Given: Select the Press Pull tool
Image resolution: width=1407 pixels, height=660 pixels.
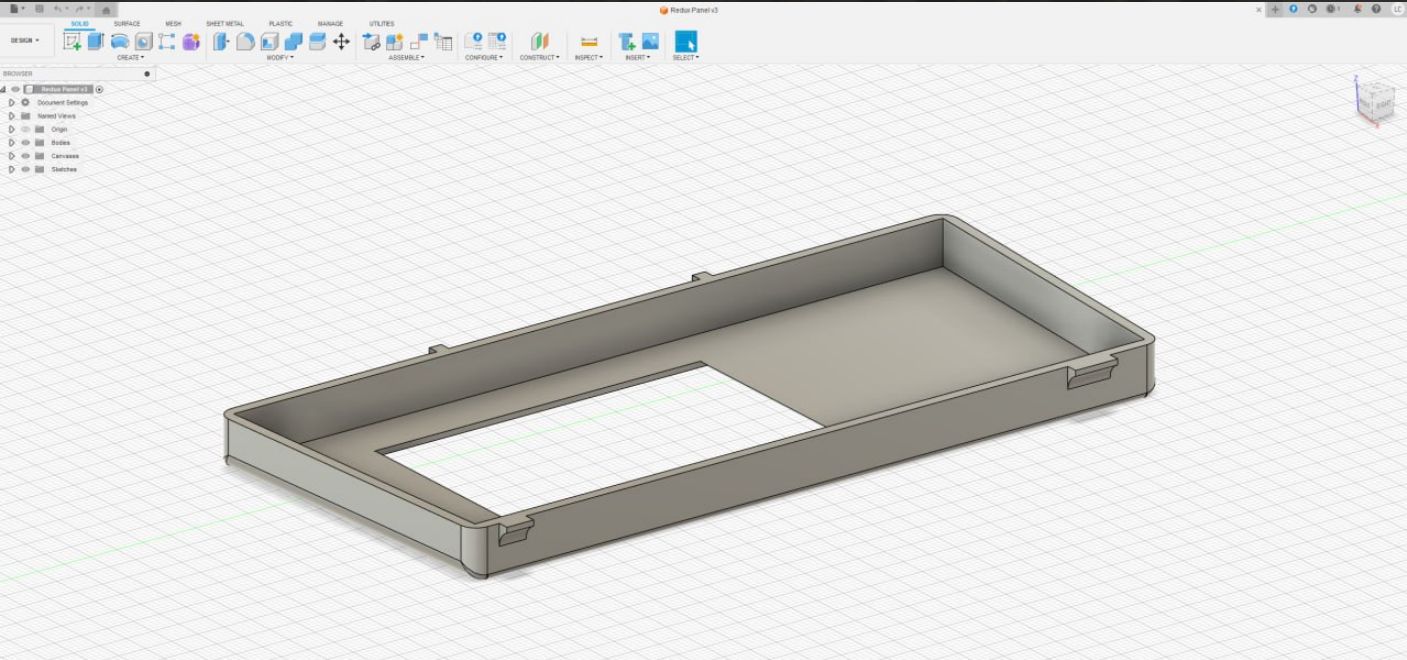Looking at the screenshot, I should pos(221,41).
